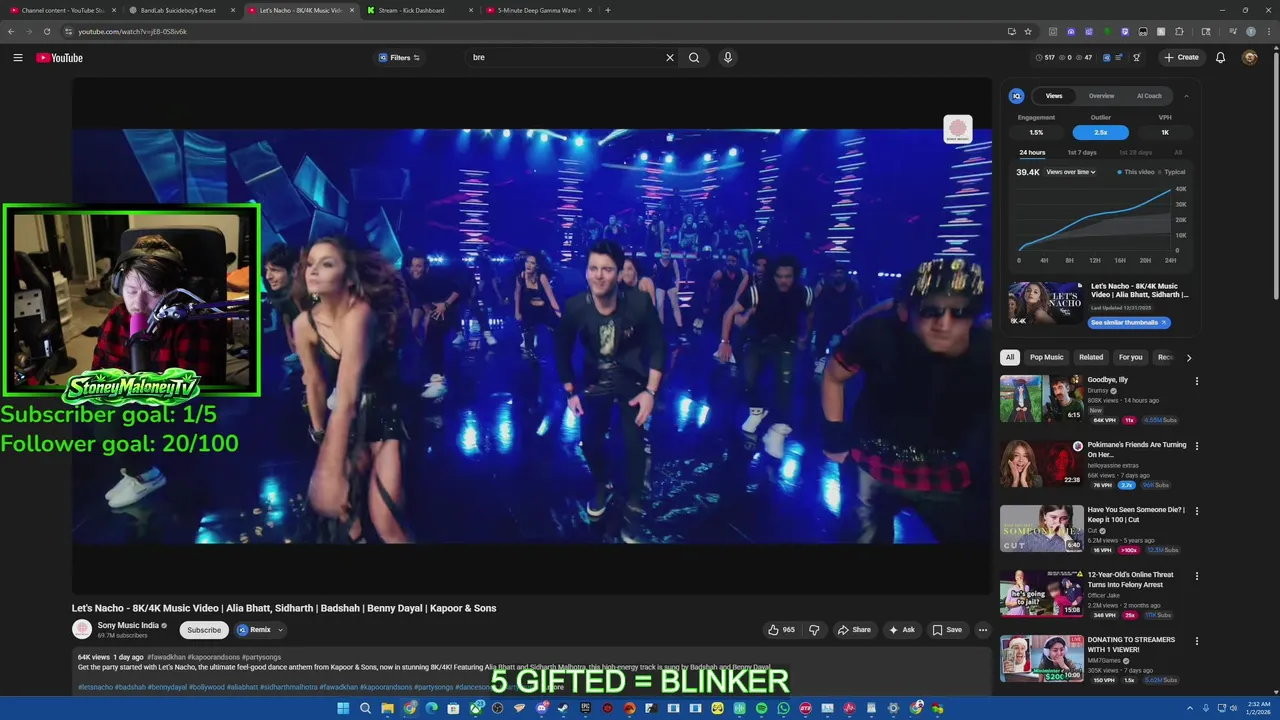Filter suggestions by Related chip
This screenshot has height=720, width=1280.
(1091, 357)
